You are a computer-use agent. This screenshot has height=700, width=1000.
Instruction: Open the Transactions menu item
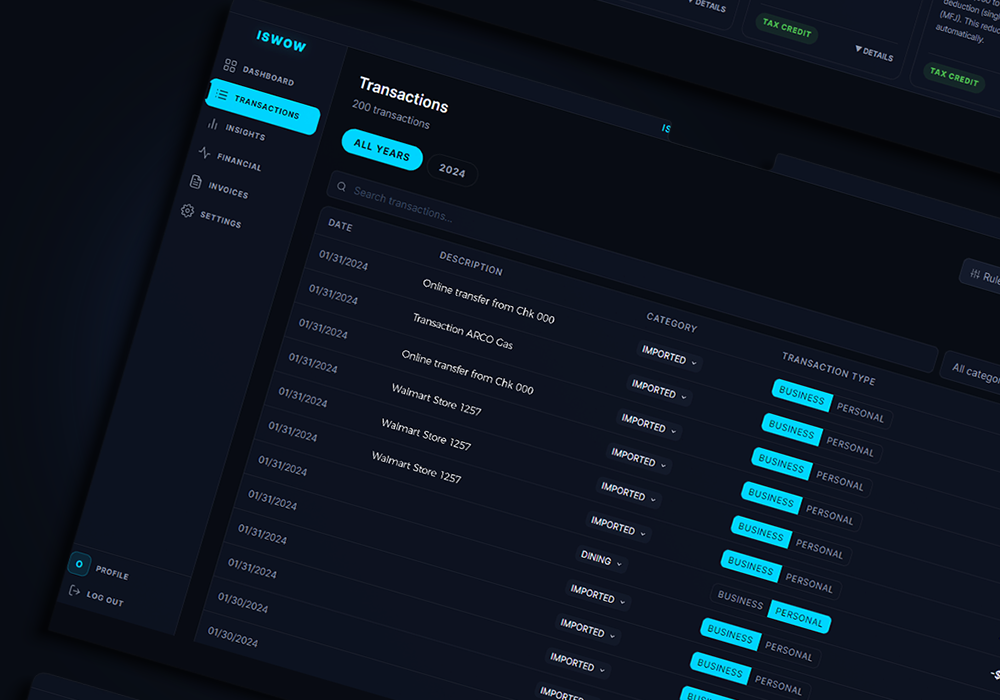(x=263, y=106)
